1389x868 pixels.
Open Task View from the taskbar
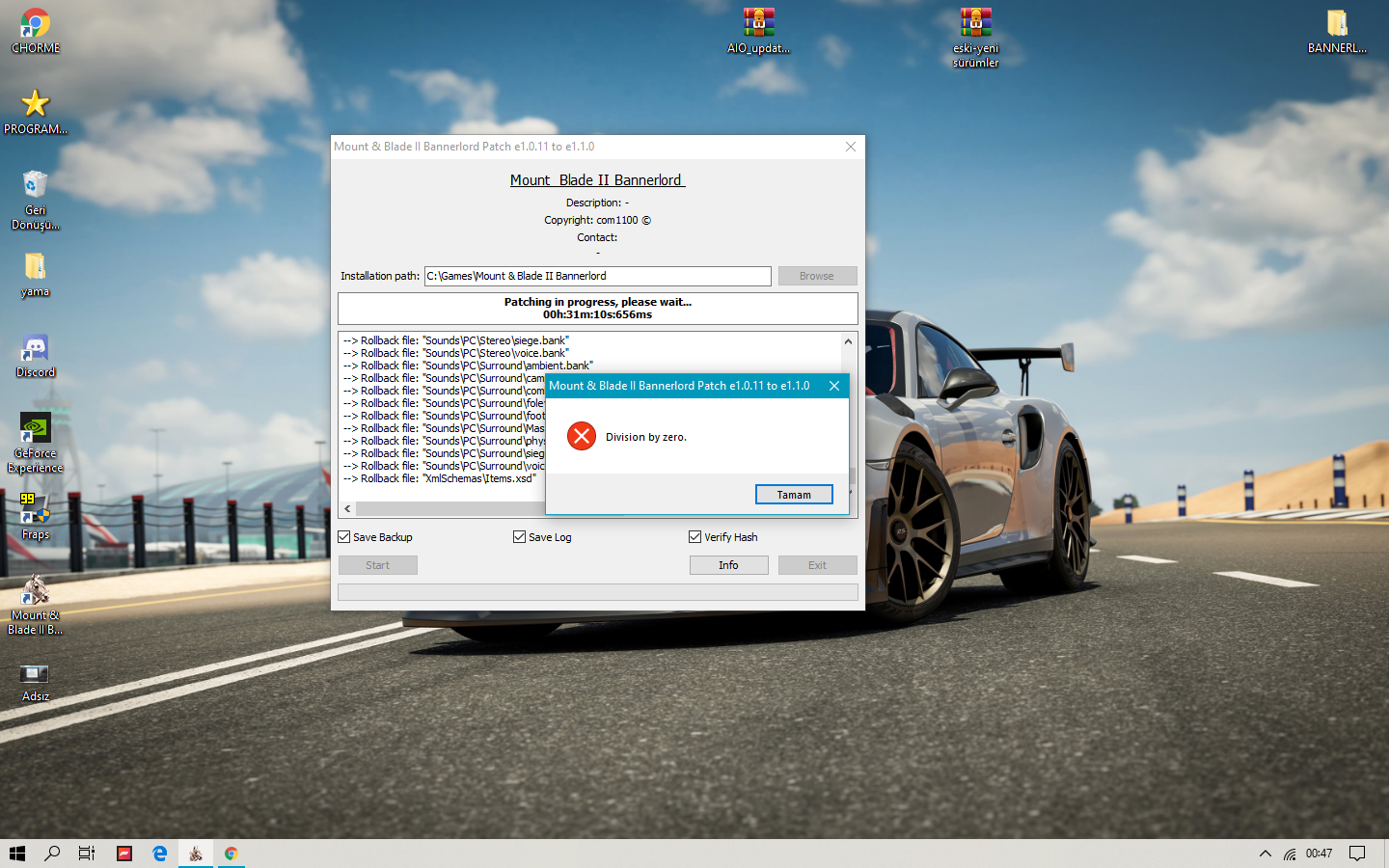[87, 854]
